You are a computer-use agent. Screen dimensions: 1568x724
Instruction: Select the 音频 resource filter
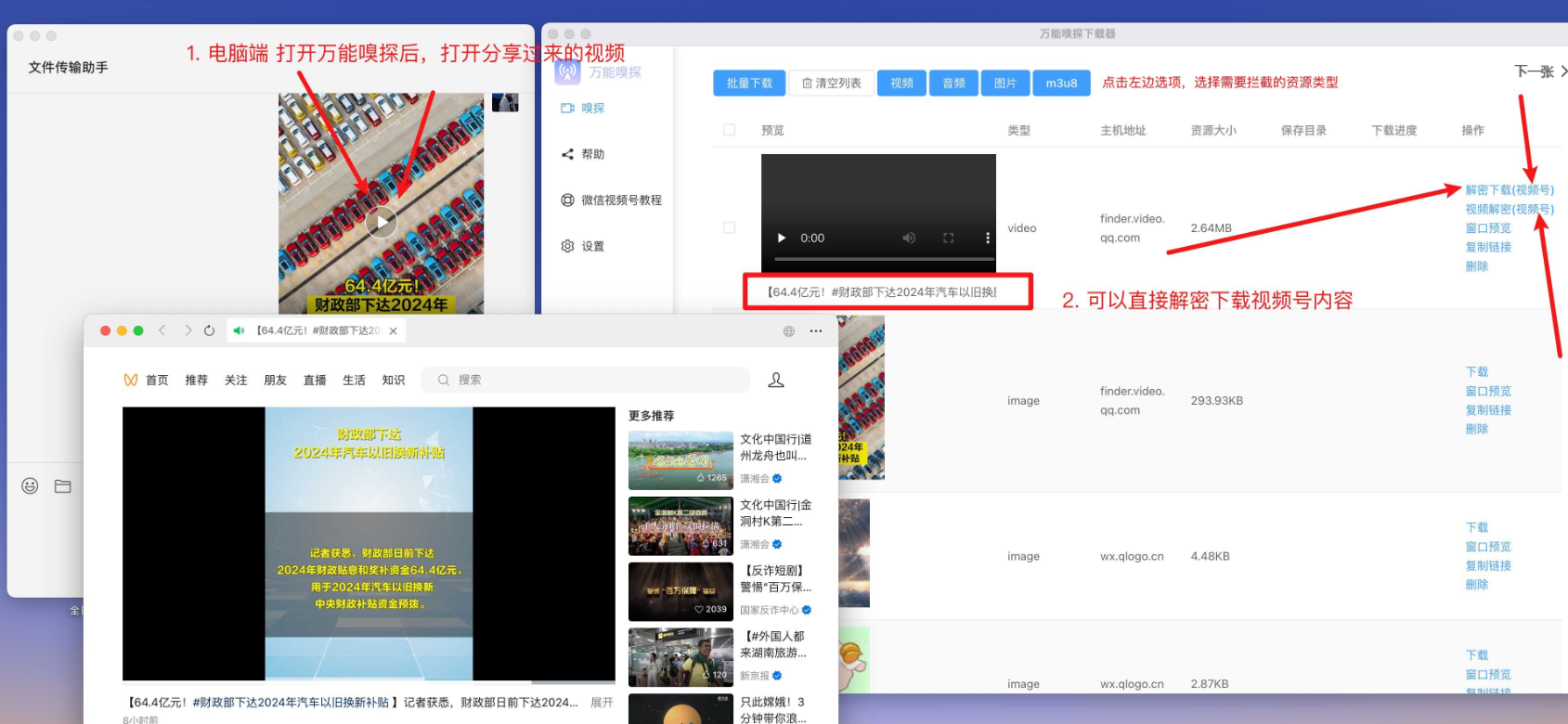pyautogui.click(x=953, y=83)
